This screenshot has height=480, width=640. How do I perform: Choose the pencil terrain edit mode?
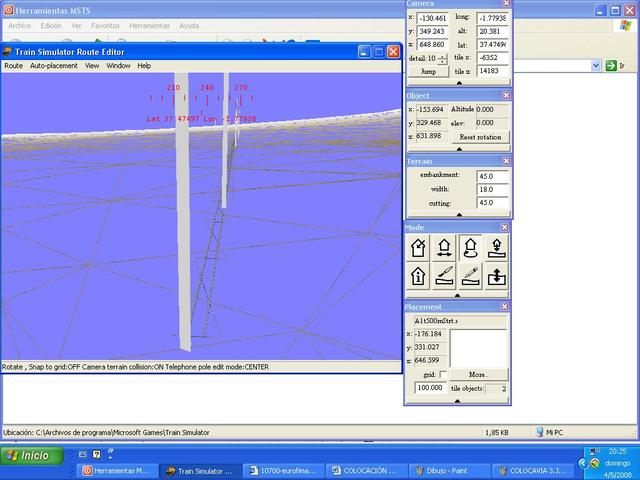click(469, 274)
